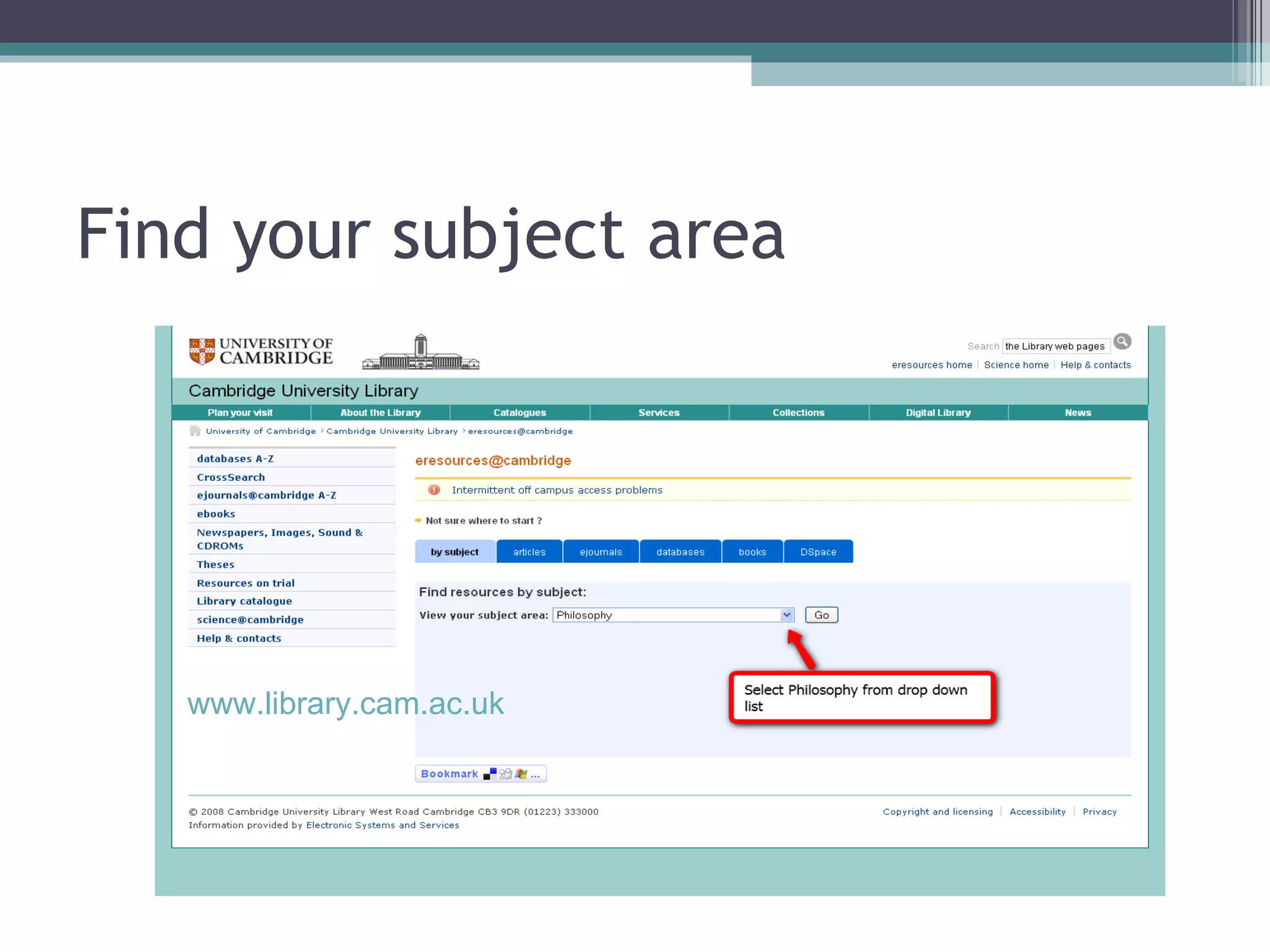Switch to the databases tab
The height and width of the screenshot is (952, 1270).
[680, 552]
